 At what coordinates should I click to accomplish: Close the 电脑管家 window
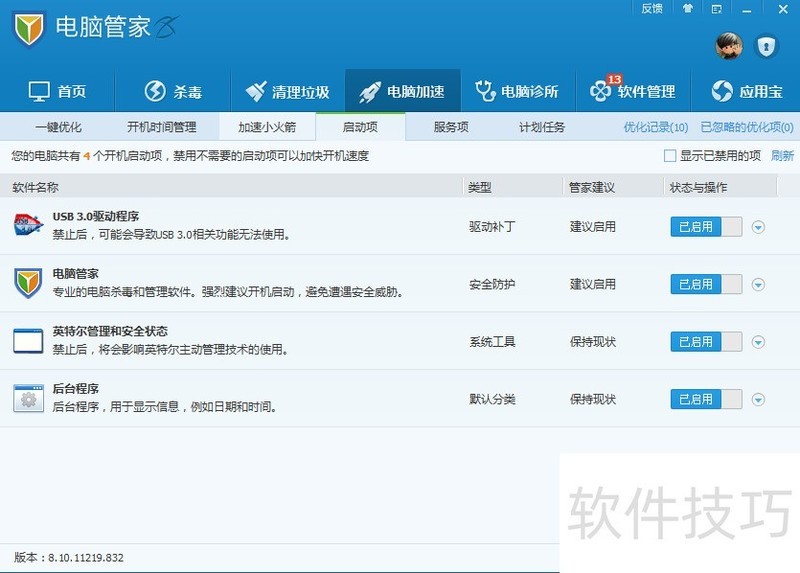tap(783, 9)
